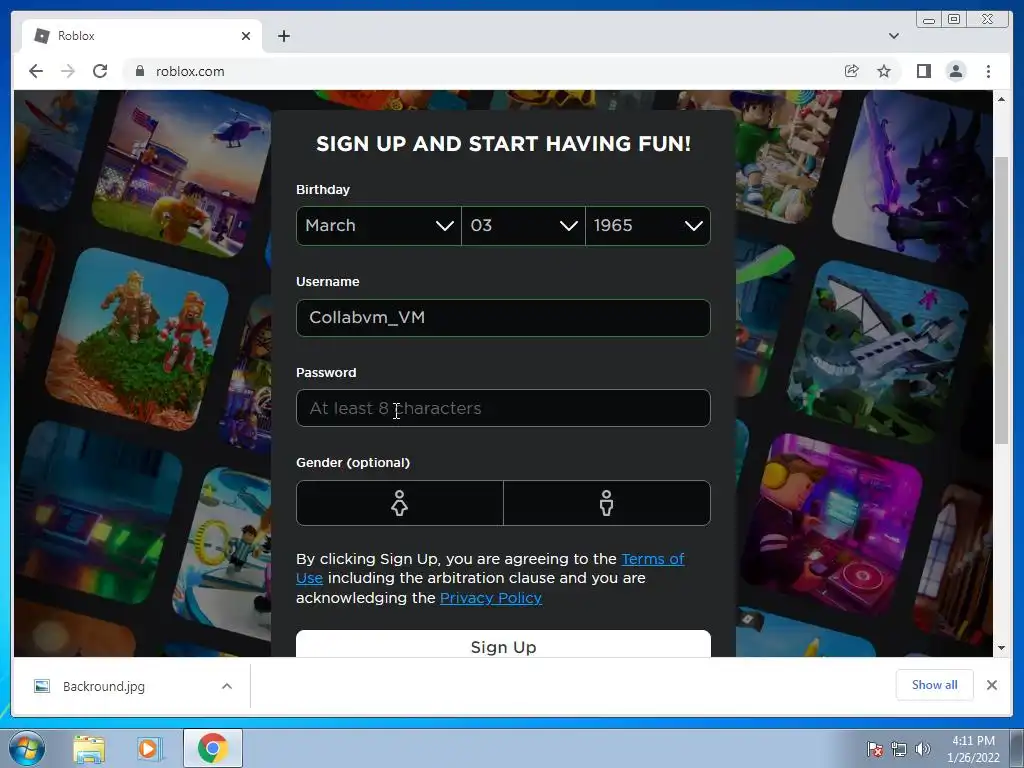Open a new browser tab
This screenshot has width=1024, height=768.
pyautogui.click(x=283, y=36)
